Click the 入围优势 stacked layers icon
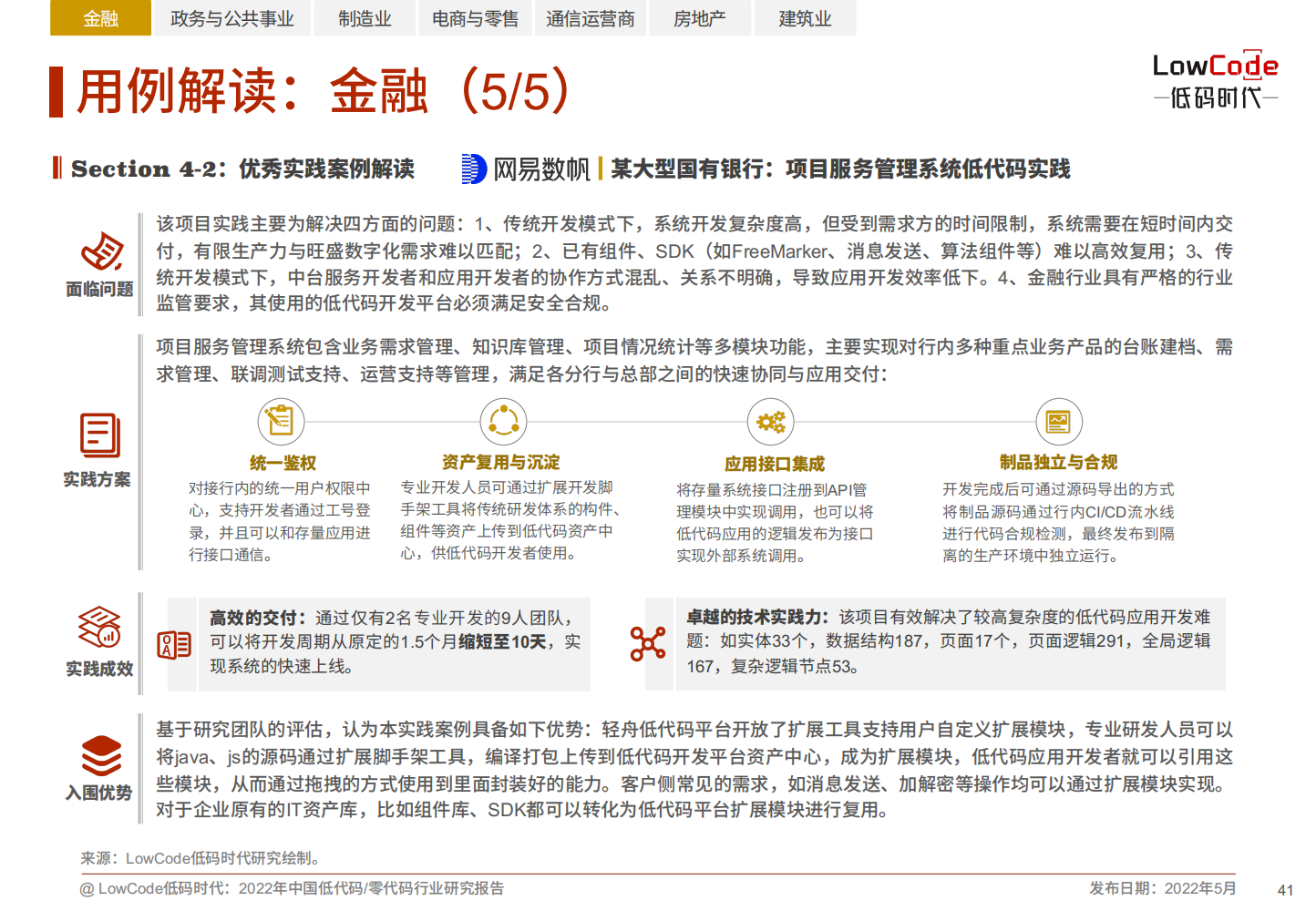The image size is (1316, 911). coord(101,755)
